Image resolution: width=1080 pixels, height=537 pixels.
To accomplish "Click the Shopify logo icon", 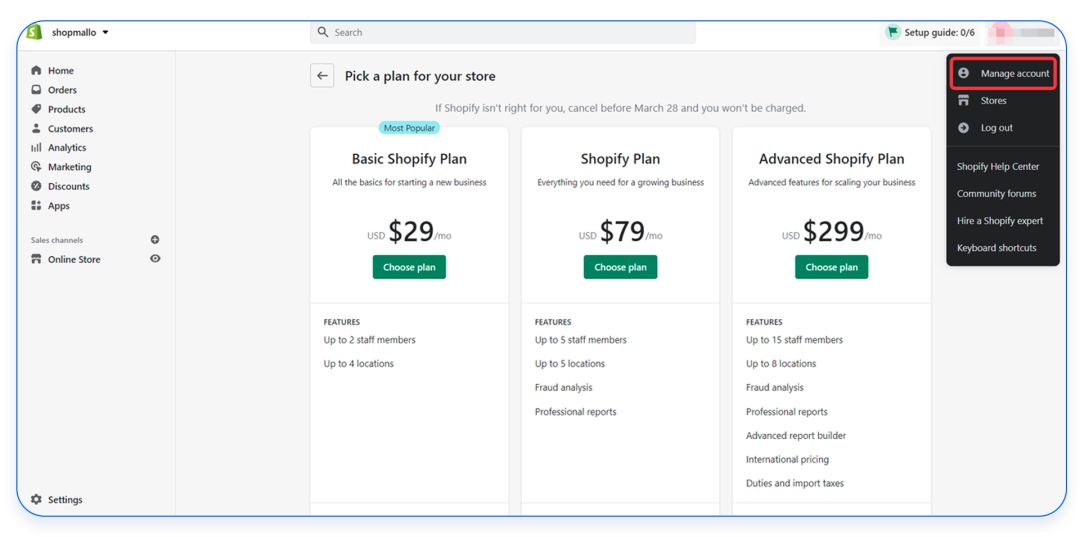I will click(x=35, y=32).
